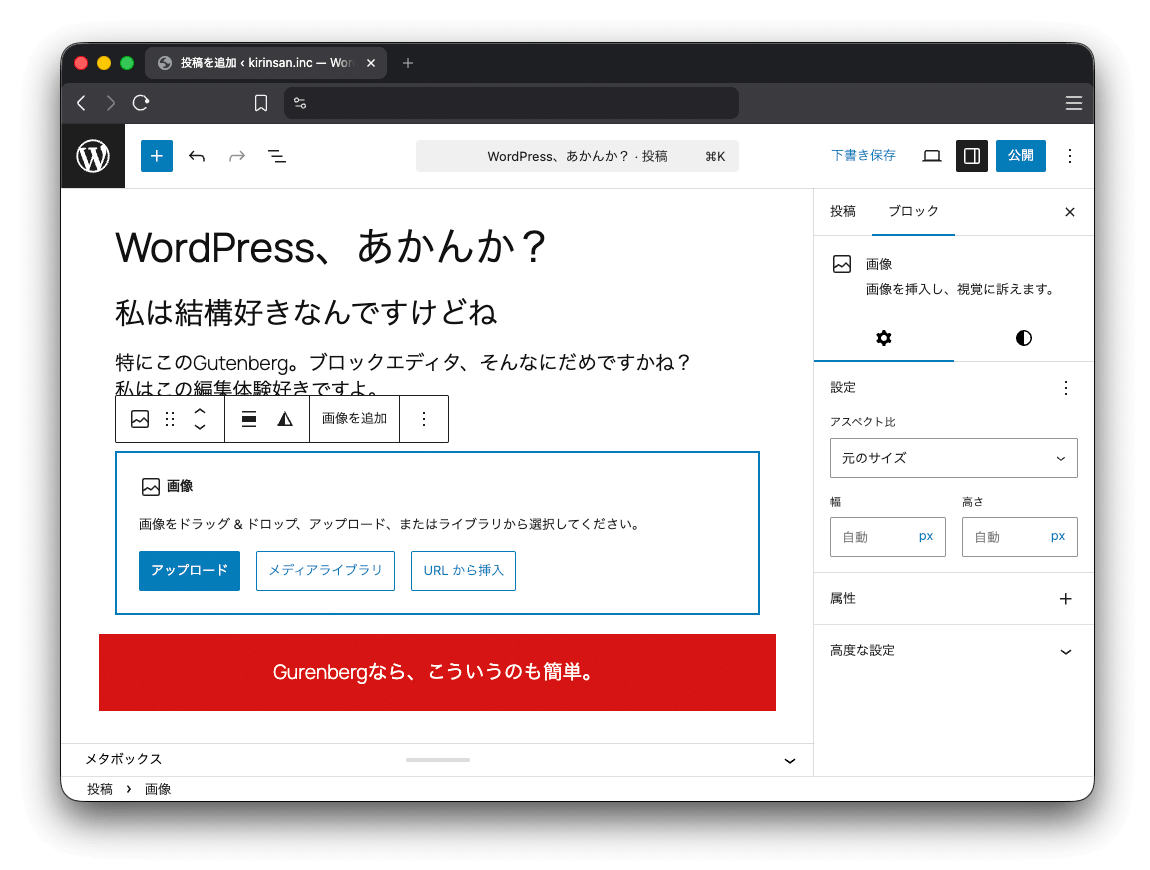The height and width of the screenshot is (870, 1150).
Task: Click the browser bookmark icon
Action: tap(260, 103)
